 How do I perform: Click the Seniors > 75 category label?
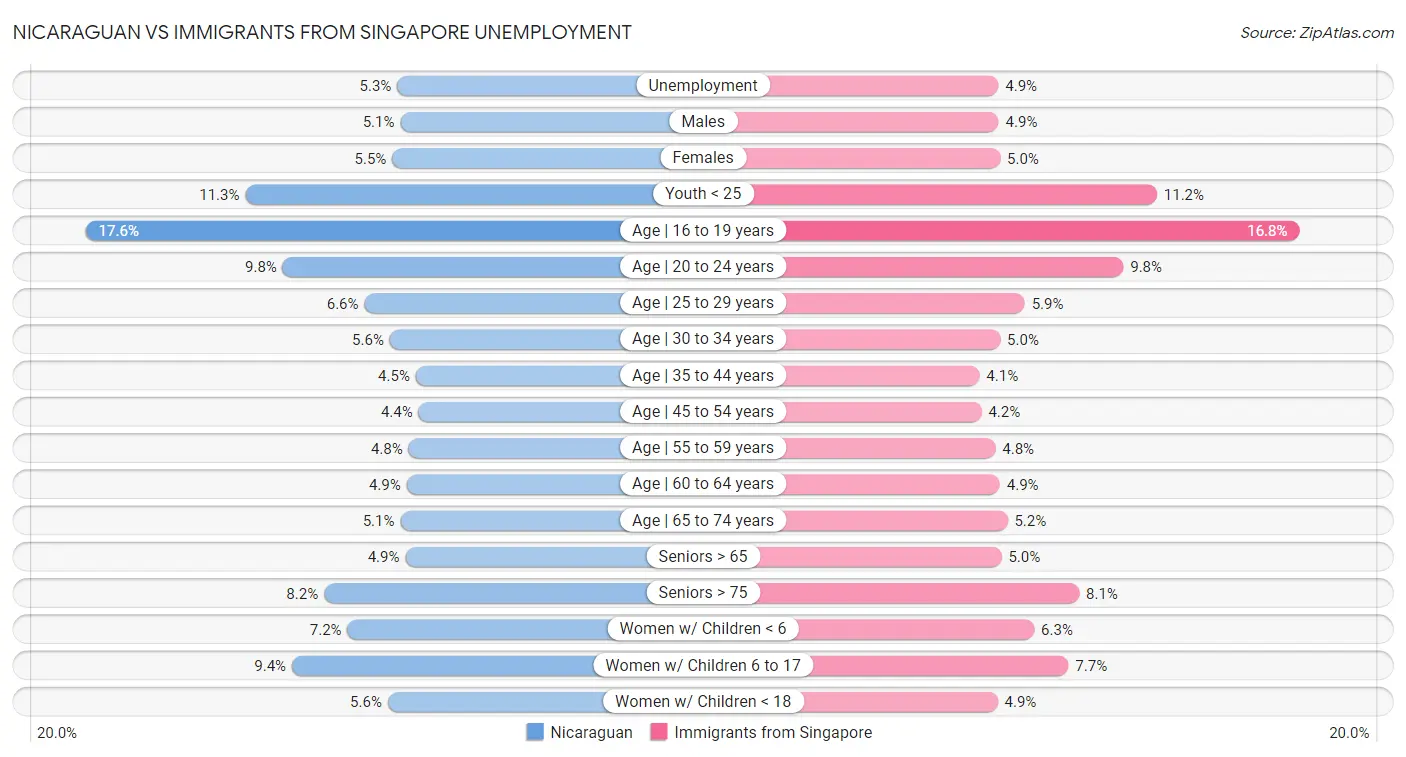coord(703,593)
